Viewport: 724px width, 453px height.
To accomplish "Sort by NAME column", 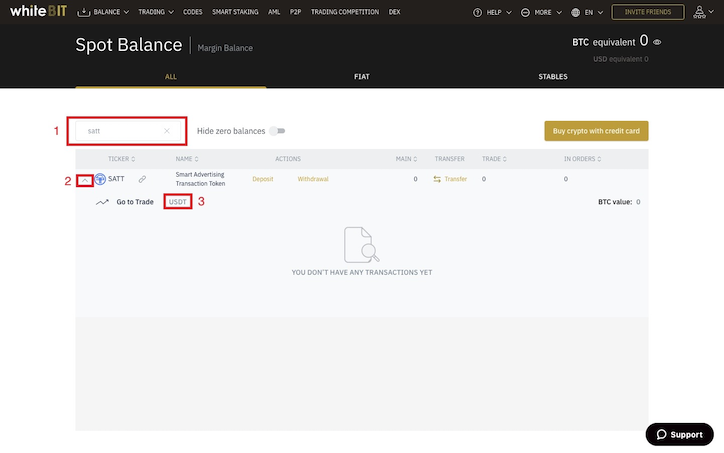I will tap(187, 159).
